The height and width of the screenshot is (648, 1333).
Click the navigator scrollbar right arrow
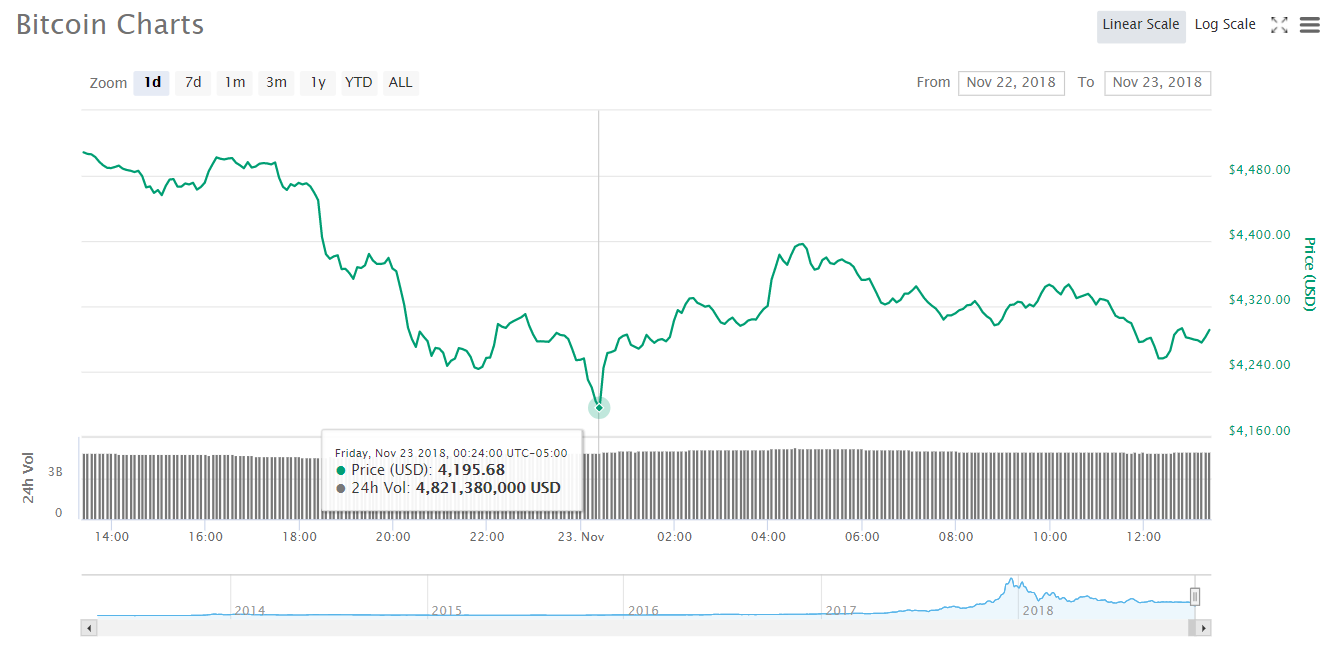1204,628
